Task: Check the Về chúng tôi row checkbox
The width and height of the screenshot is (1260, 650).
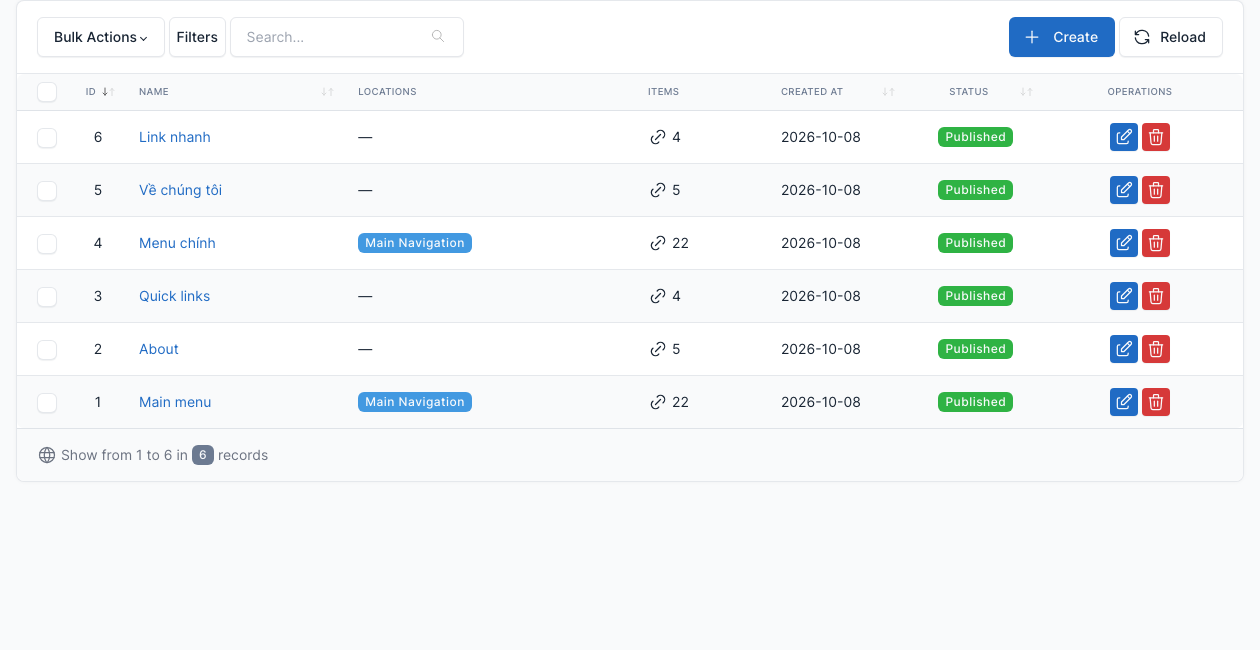Action: point(47,190)
